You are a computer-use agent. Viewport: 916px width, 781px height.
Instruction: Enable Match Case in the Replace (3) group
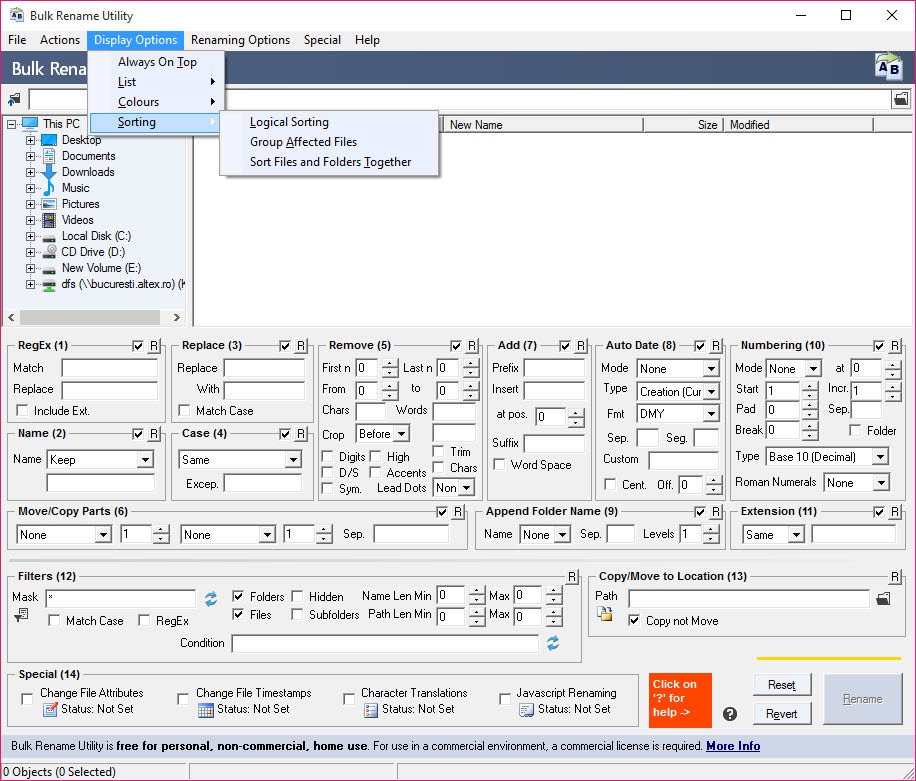pyautogui.click(x=184, y=411)
